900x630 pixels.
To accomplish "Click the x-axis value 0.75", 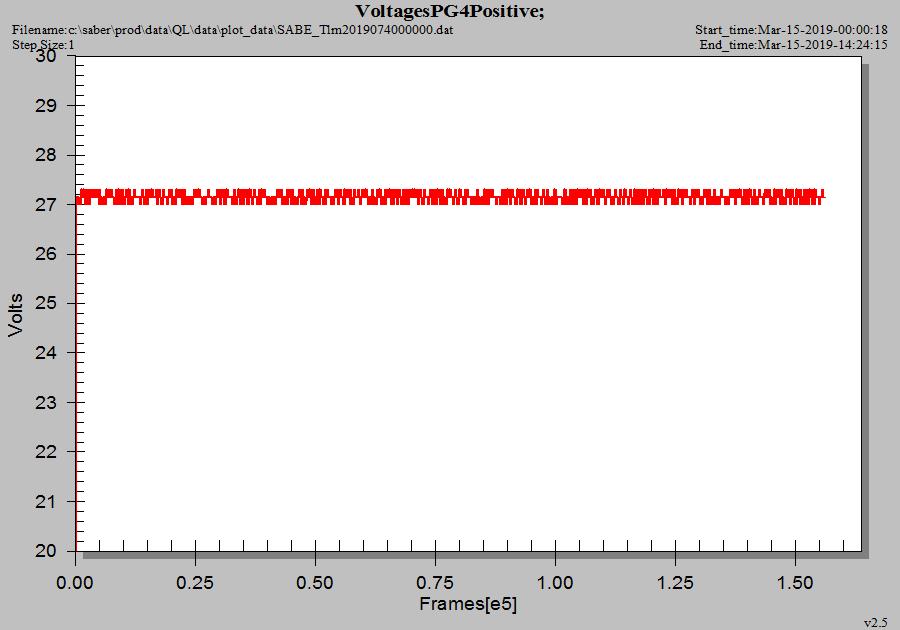I will 435,583.
